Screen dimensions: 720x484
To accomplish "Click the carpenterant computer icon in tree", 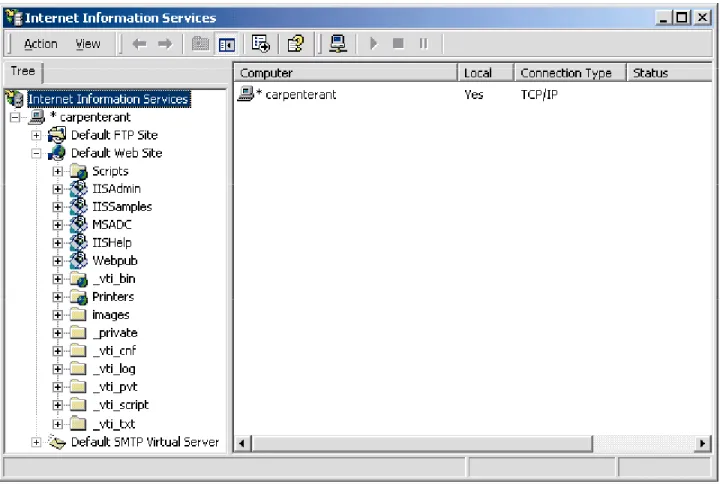I will click(x=37, y=117).
